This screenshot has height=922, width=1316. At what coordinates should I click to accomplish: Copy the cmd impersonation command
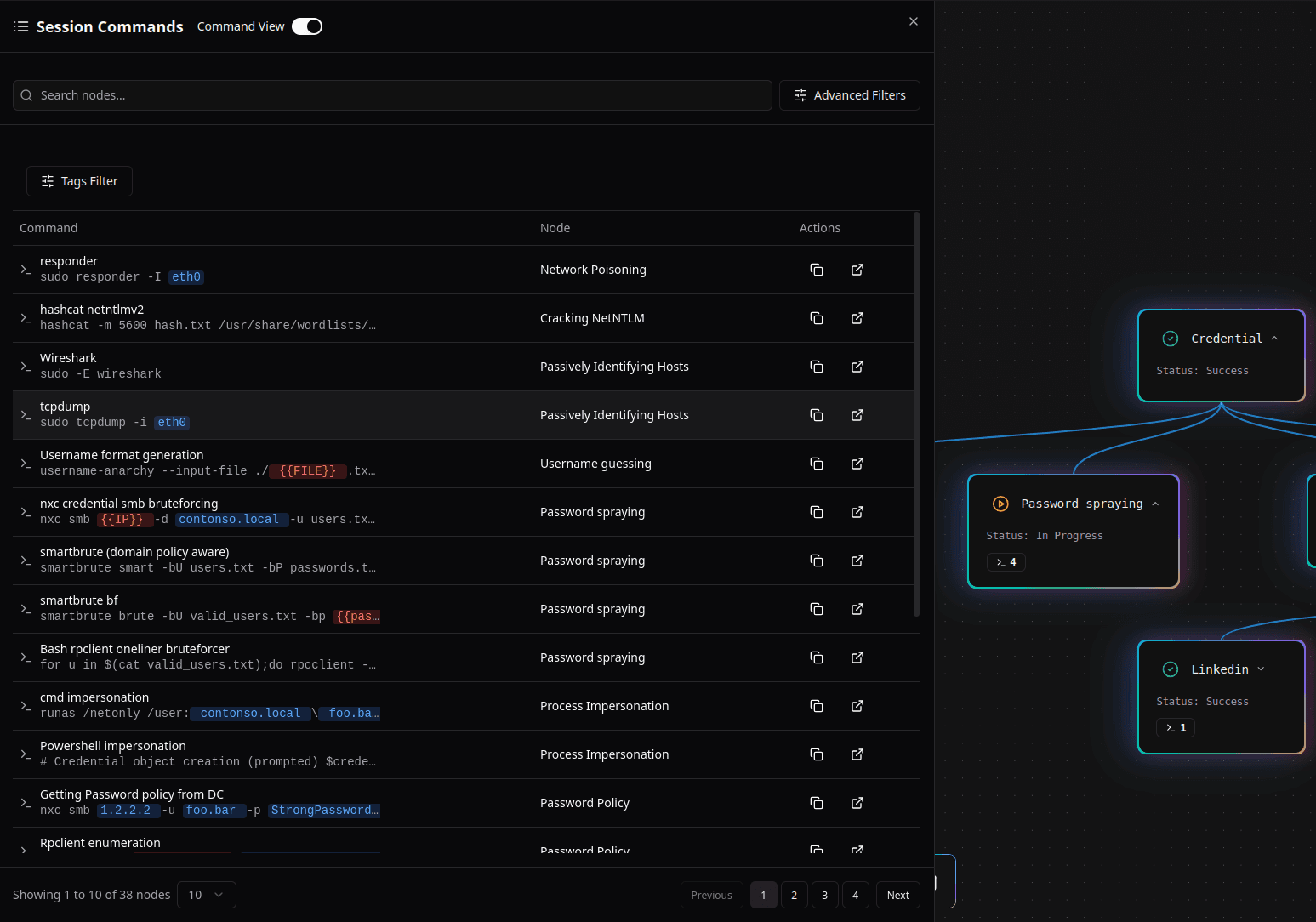pos(817,706)
